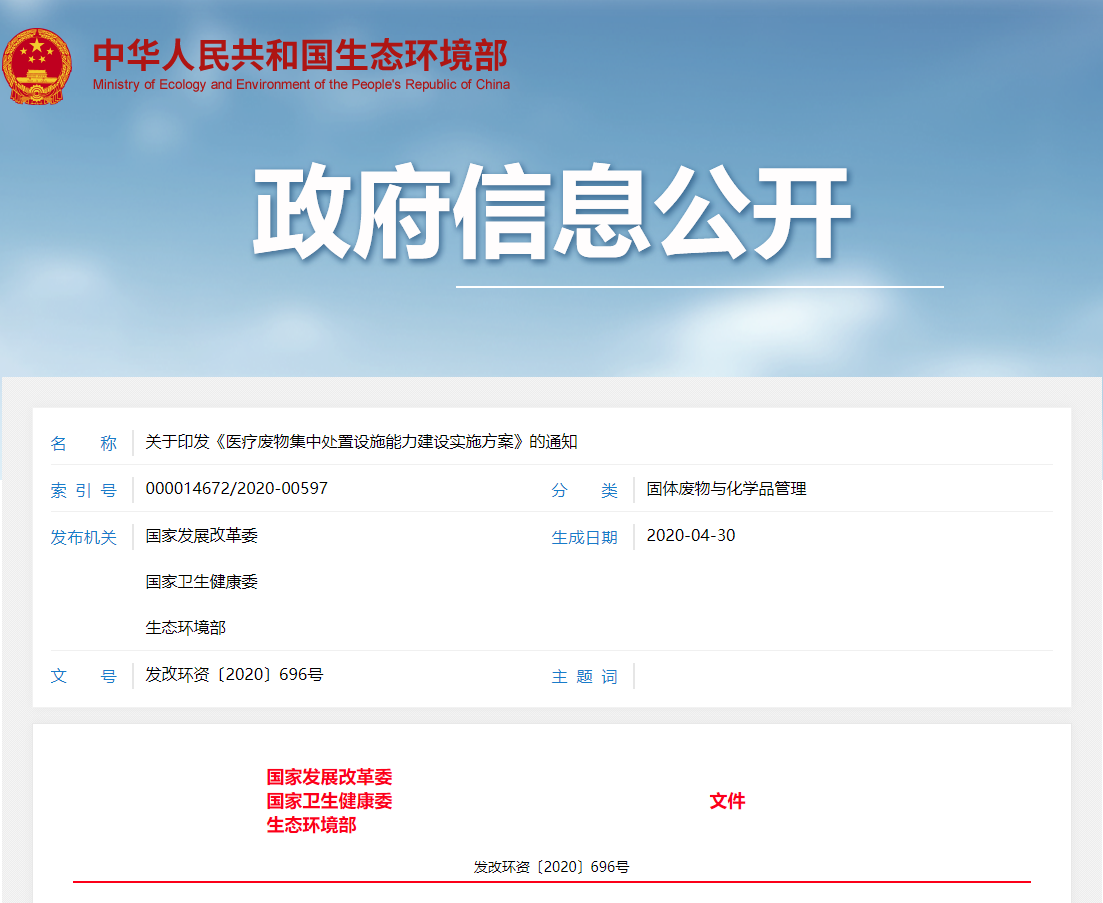Click the red 文件 heading
1103x903 pixels.
[727, 801]
